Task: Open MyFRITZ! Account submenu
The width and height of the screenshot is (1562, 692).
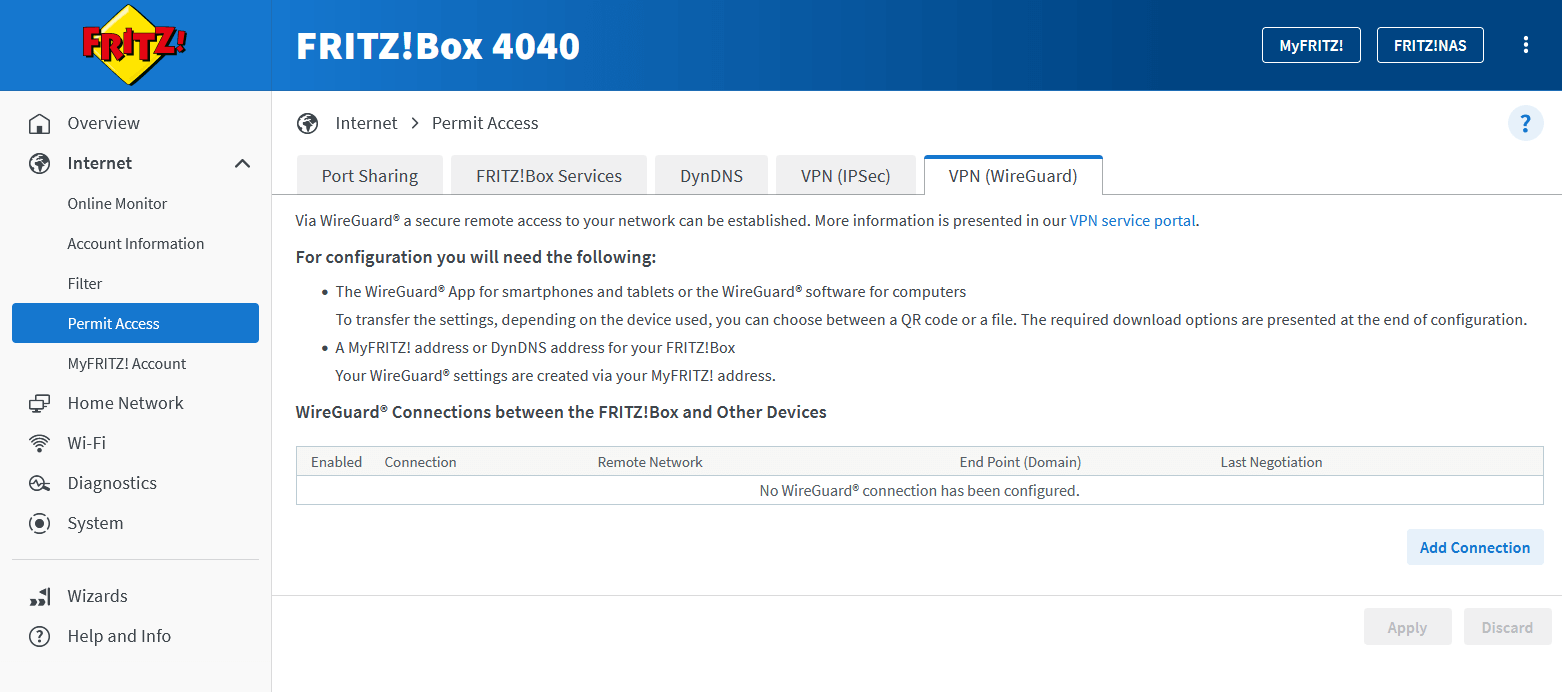Action: [127, 363]
